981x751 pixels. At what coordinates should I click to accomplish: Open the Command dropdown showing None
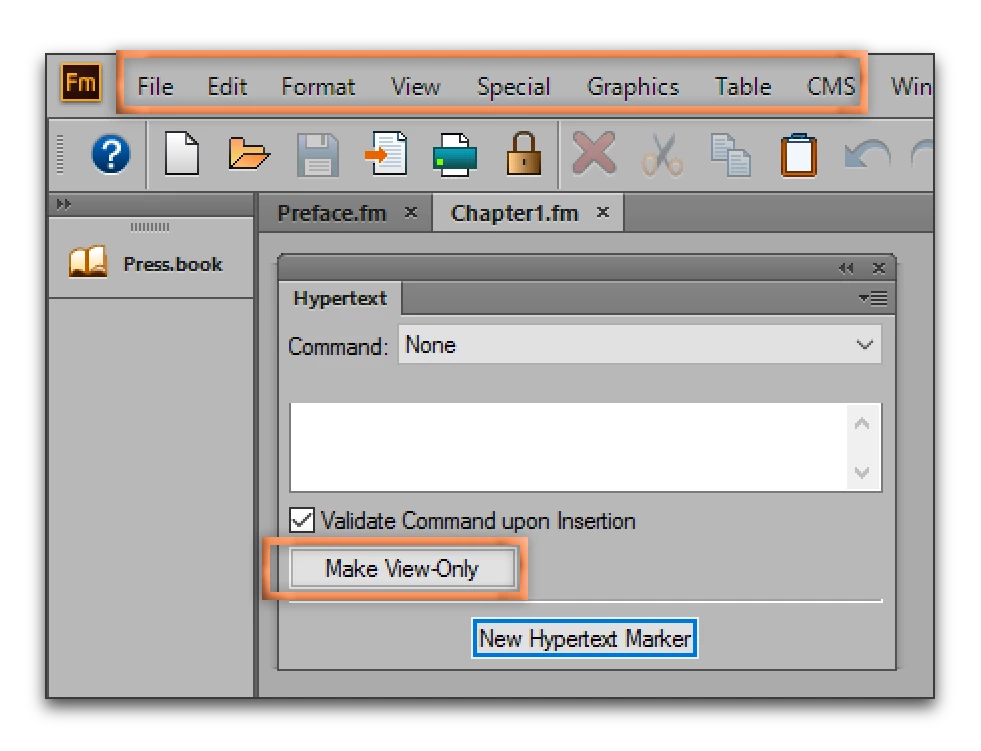point(639,344)
